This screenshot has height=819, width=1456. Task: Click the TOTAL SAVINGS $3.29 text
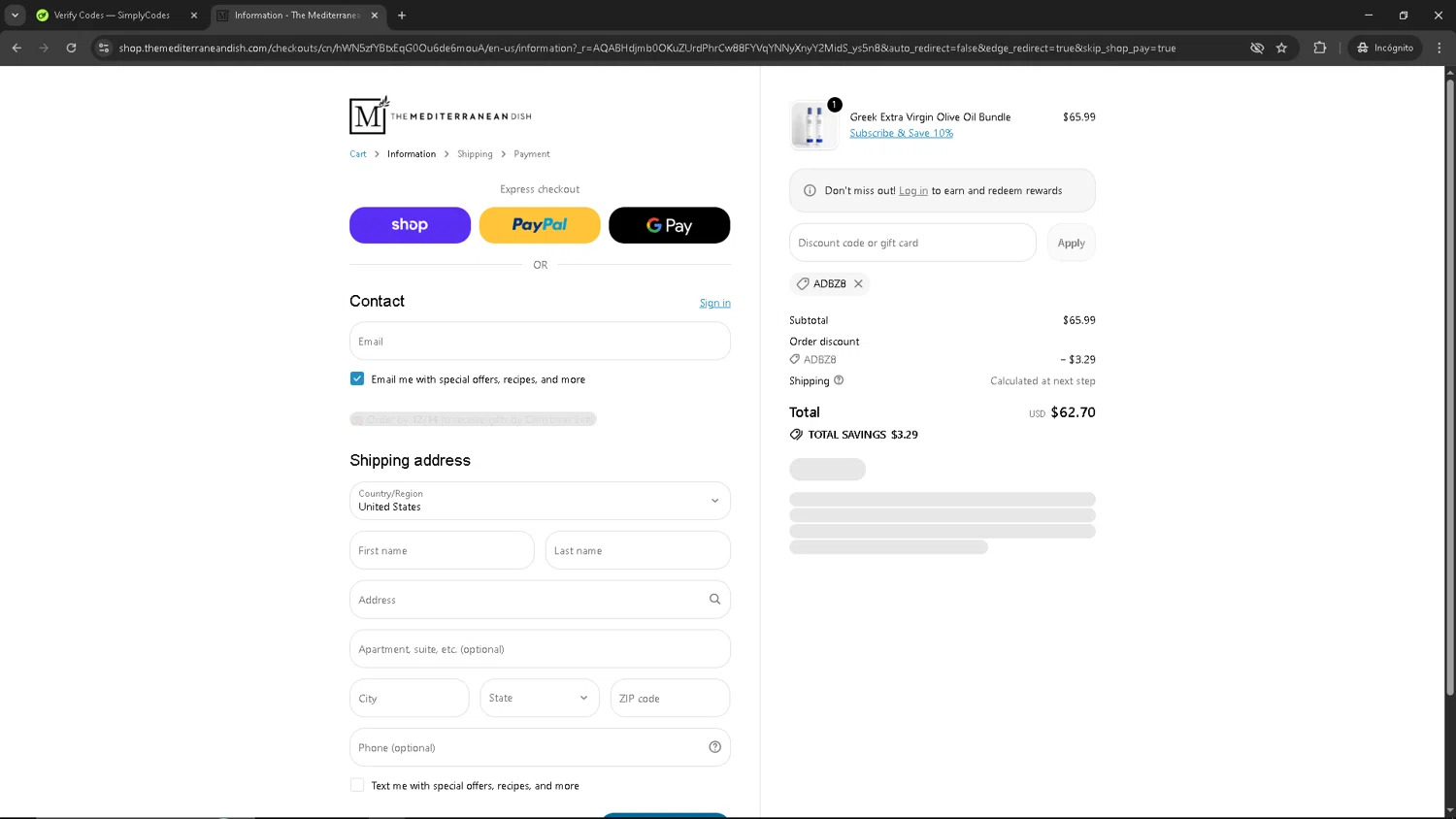(863, 435)
